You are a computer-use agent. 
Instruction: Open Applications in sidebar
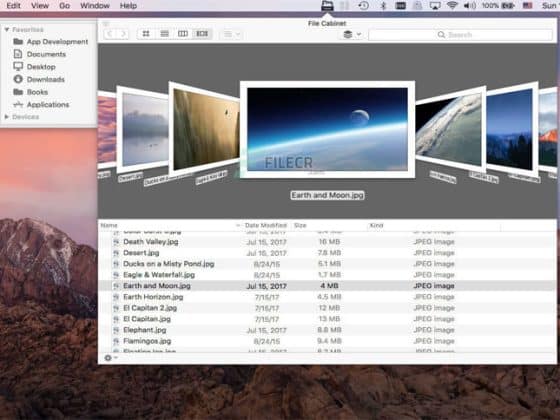pyautogui.click(x=41, y=105)
